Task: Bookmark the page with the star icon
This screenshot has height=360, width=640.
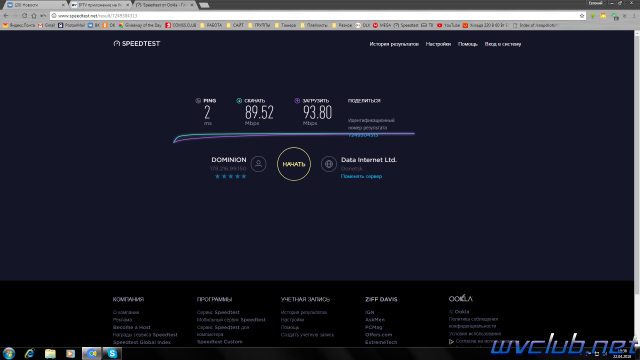Action: pos(582,16)
